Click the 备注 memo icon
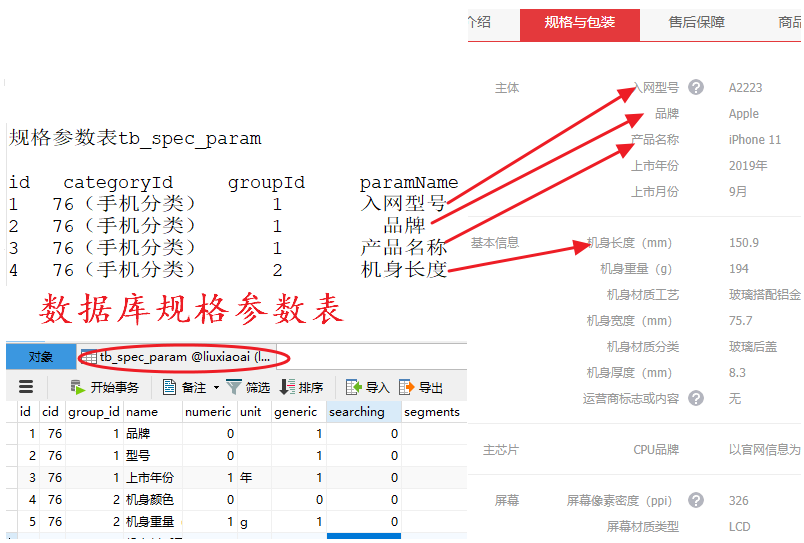This screenshot has width=804, height=543. [x=169, y=387]
